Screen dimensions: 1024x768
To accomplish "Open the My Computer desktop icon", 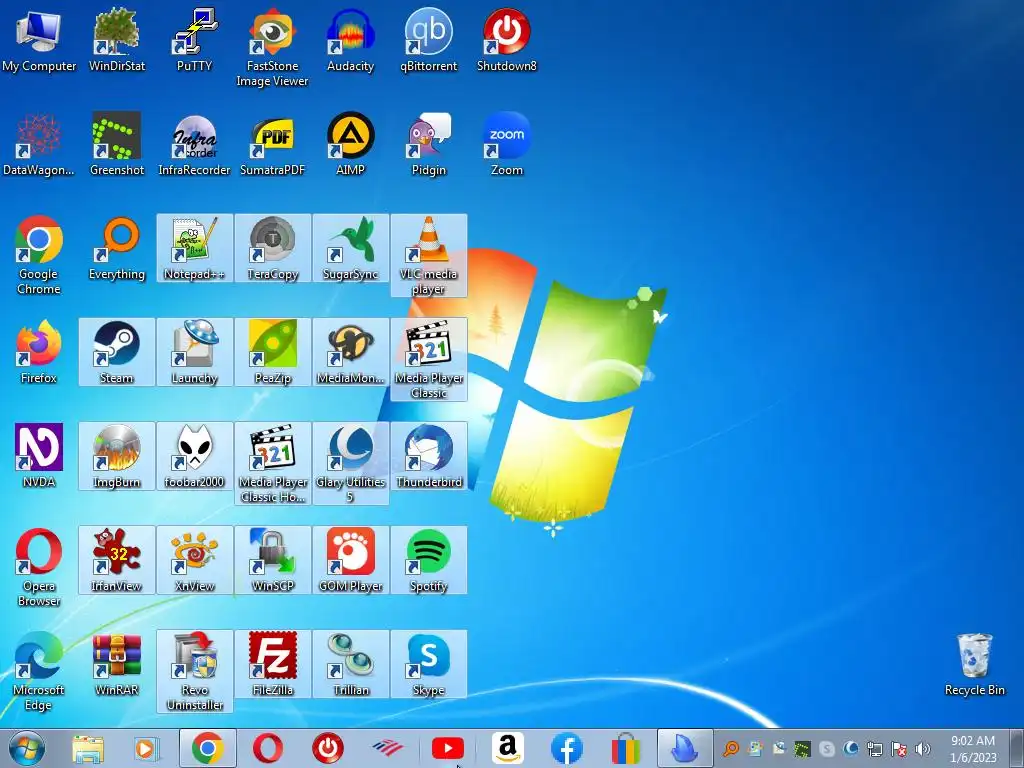I will pos(39,39).
